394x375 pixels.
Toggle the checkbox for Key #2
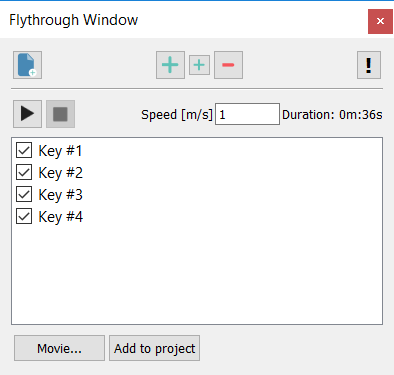pos(24,172)
